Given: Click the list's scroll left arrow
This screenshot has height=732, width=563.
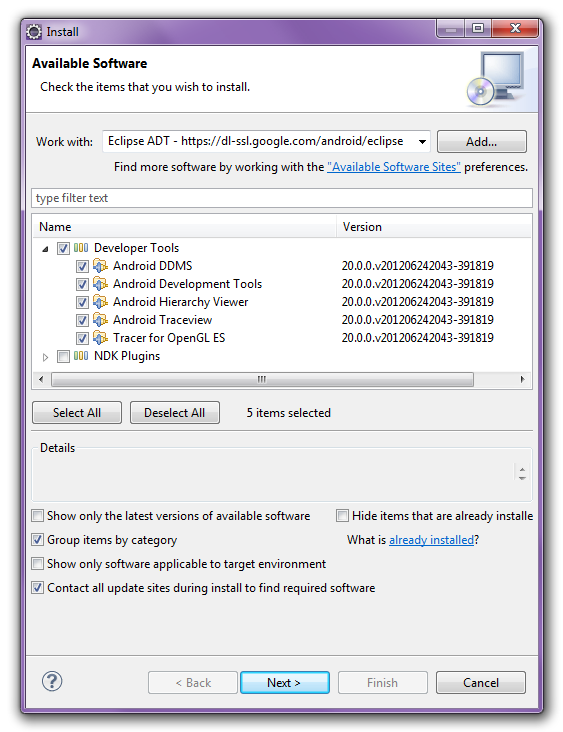Looking at the screenshot, I should [x=41, y=379].
